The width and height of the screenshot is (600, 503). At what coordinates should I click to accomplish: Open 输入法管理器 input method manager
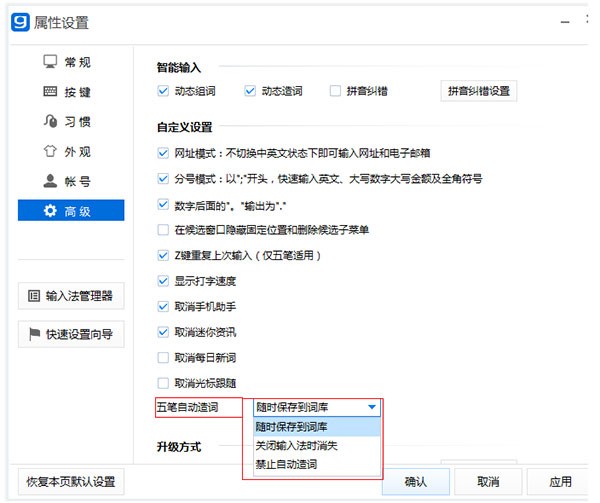point(71,296)
